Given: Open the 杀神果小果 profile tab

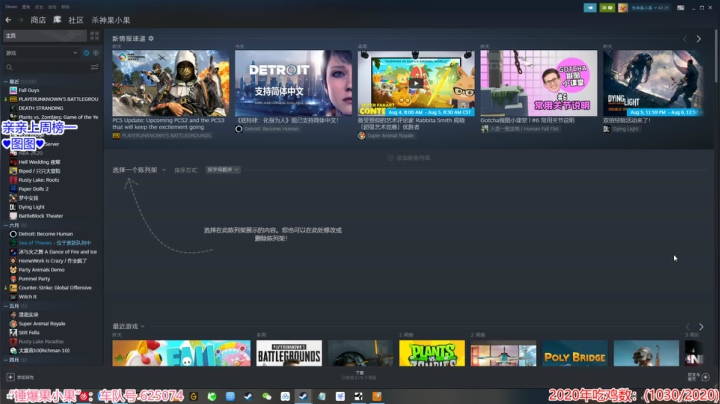Looking at the screenshot, I should click(x=111, y=20).
